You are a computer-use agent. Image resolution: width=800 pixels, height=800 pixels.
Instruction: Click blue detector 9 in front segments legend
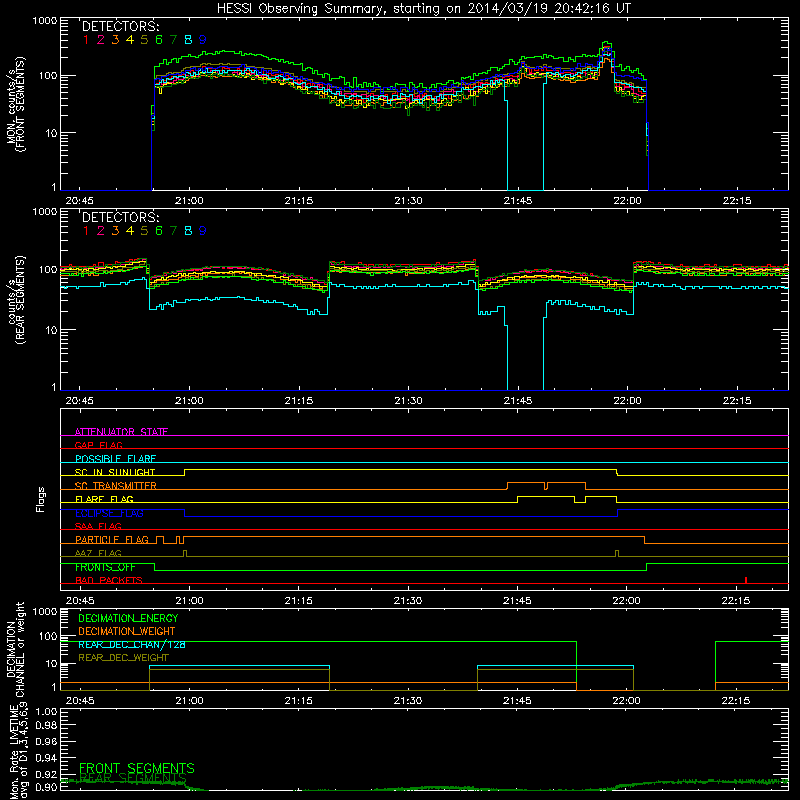(203, 39)
